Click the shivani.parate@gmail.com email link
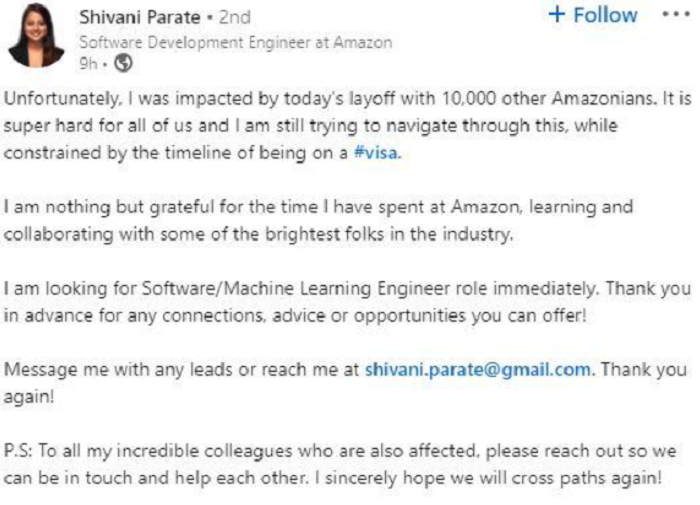The image size is (700, 505). 477,367
